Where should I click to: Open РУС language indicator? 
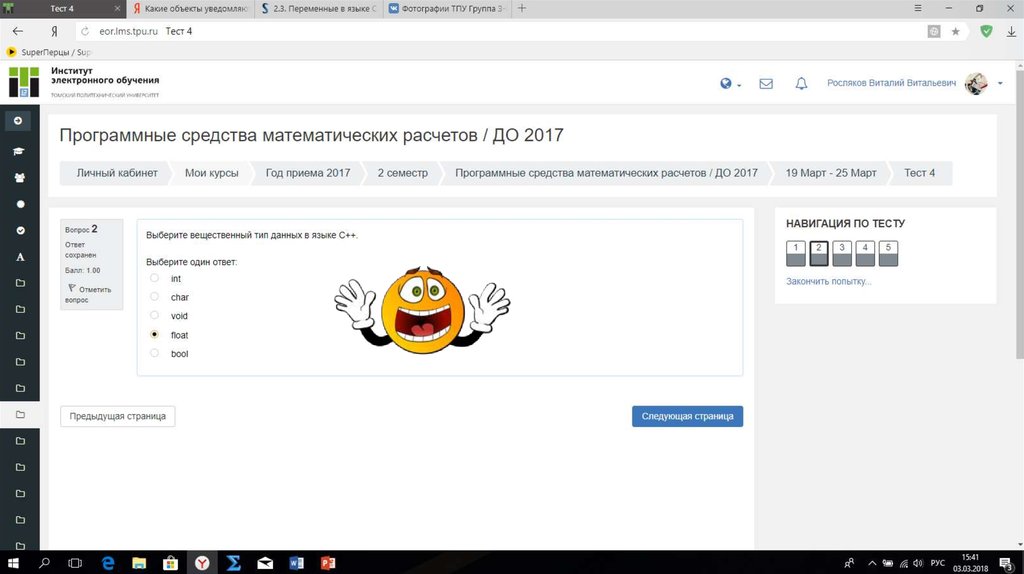pos(937,563)
